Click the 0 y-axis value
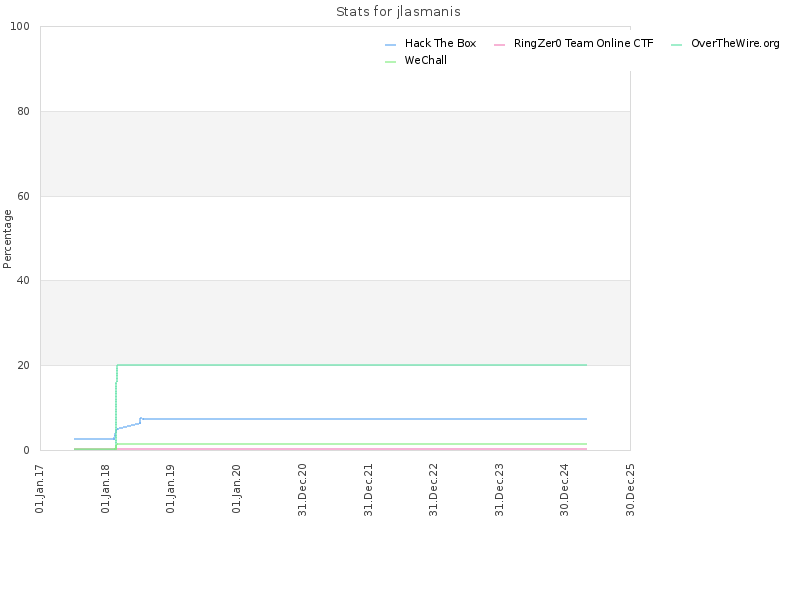The image size is (800, 600). [x=27, y=451]
